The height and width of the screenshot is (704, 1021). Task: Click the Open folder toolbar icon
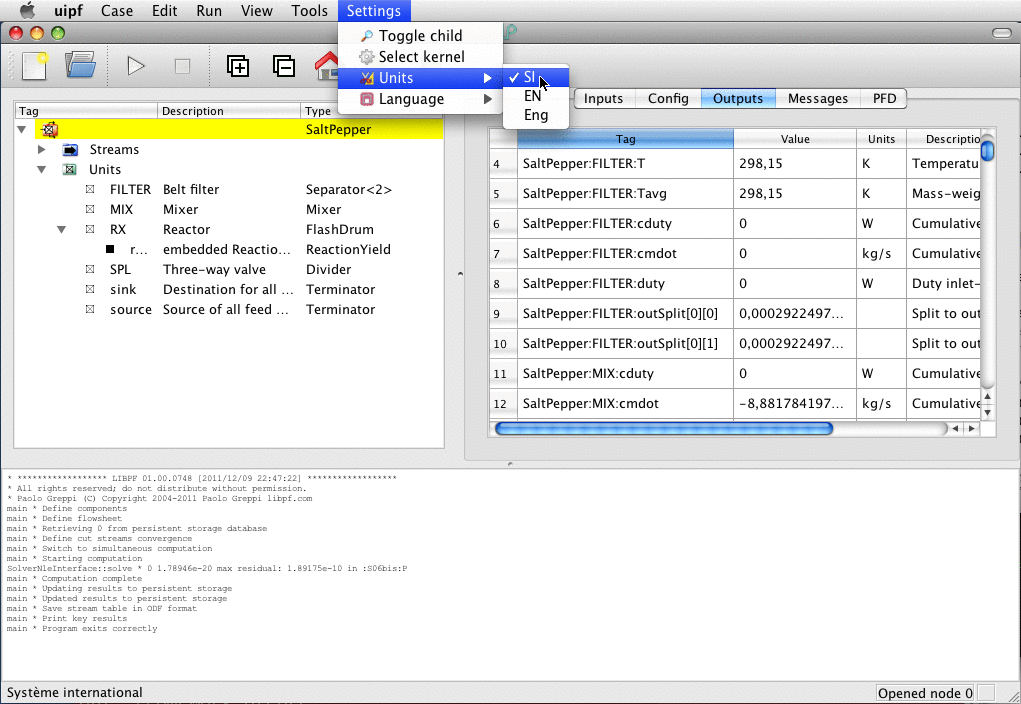pos(80,66)
